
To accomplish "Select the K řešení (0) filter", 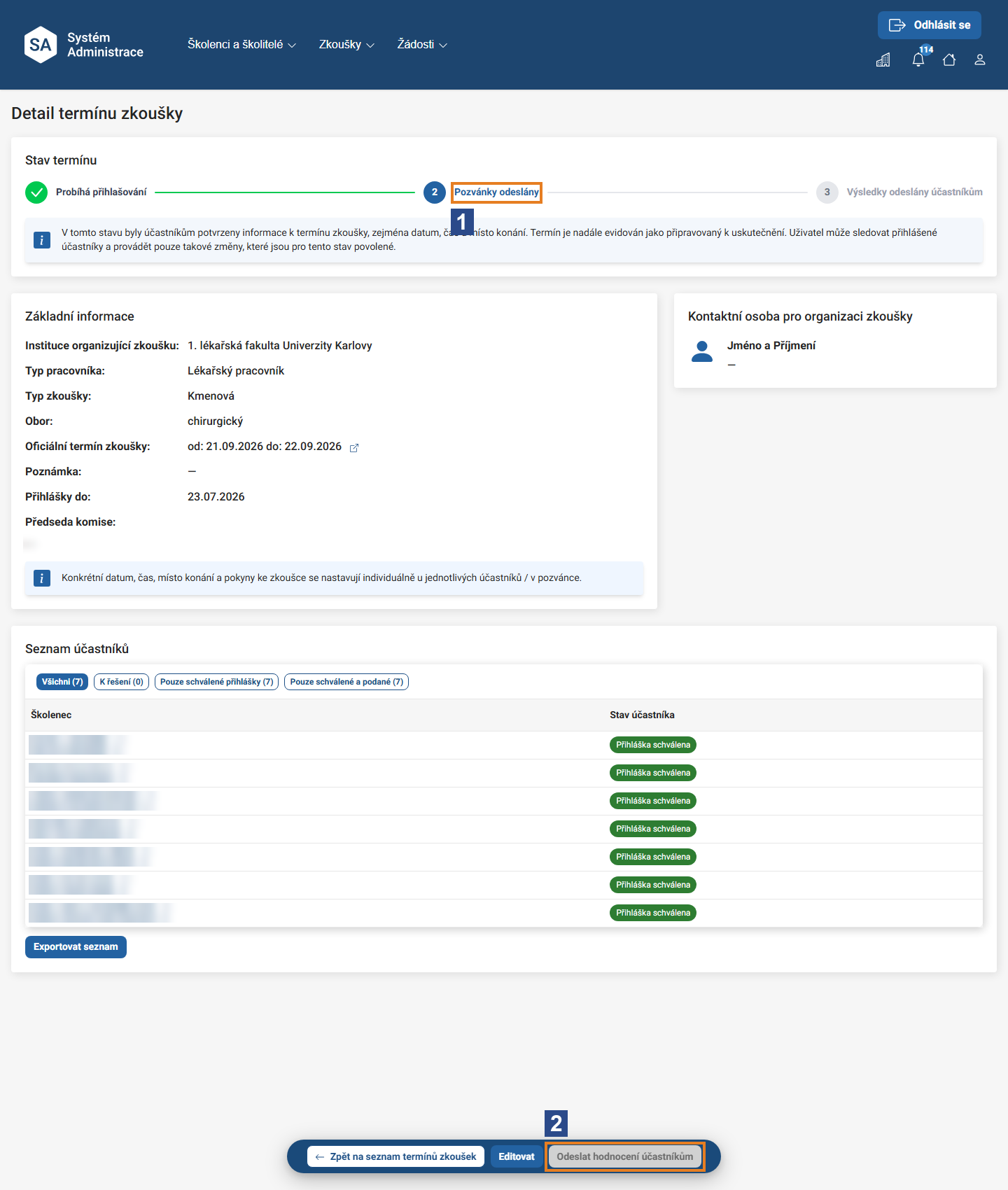I will (121, 682).
